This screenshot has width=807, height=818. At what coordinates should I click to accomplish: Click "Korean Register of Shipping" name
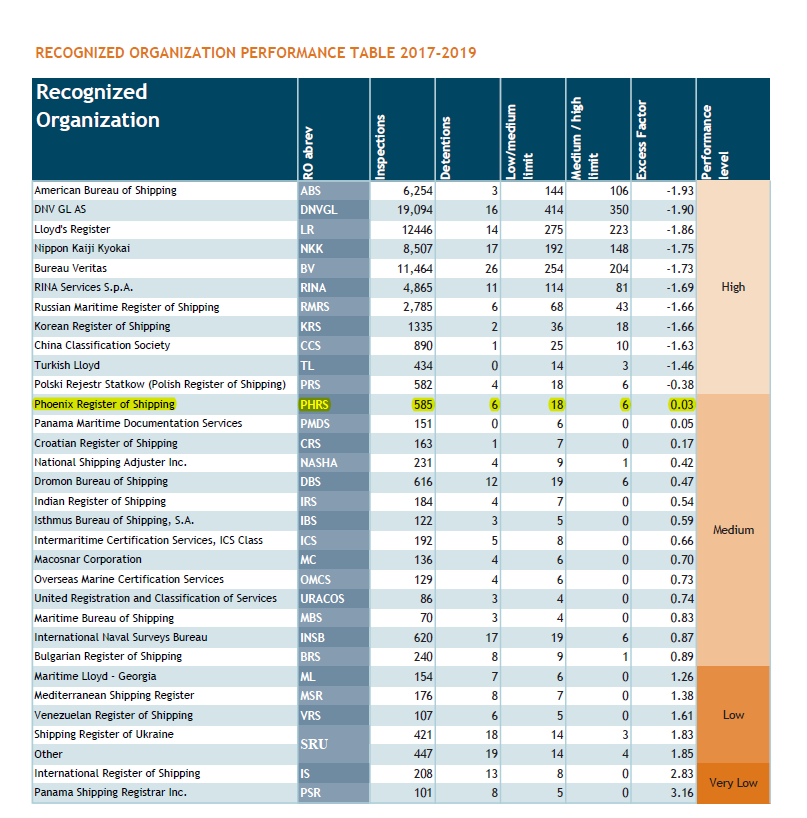102,326
